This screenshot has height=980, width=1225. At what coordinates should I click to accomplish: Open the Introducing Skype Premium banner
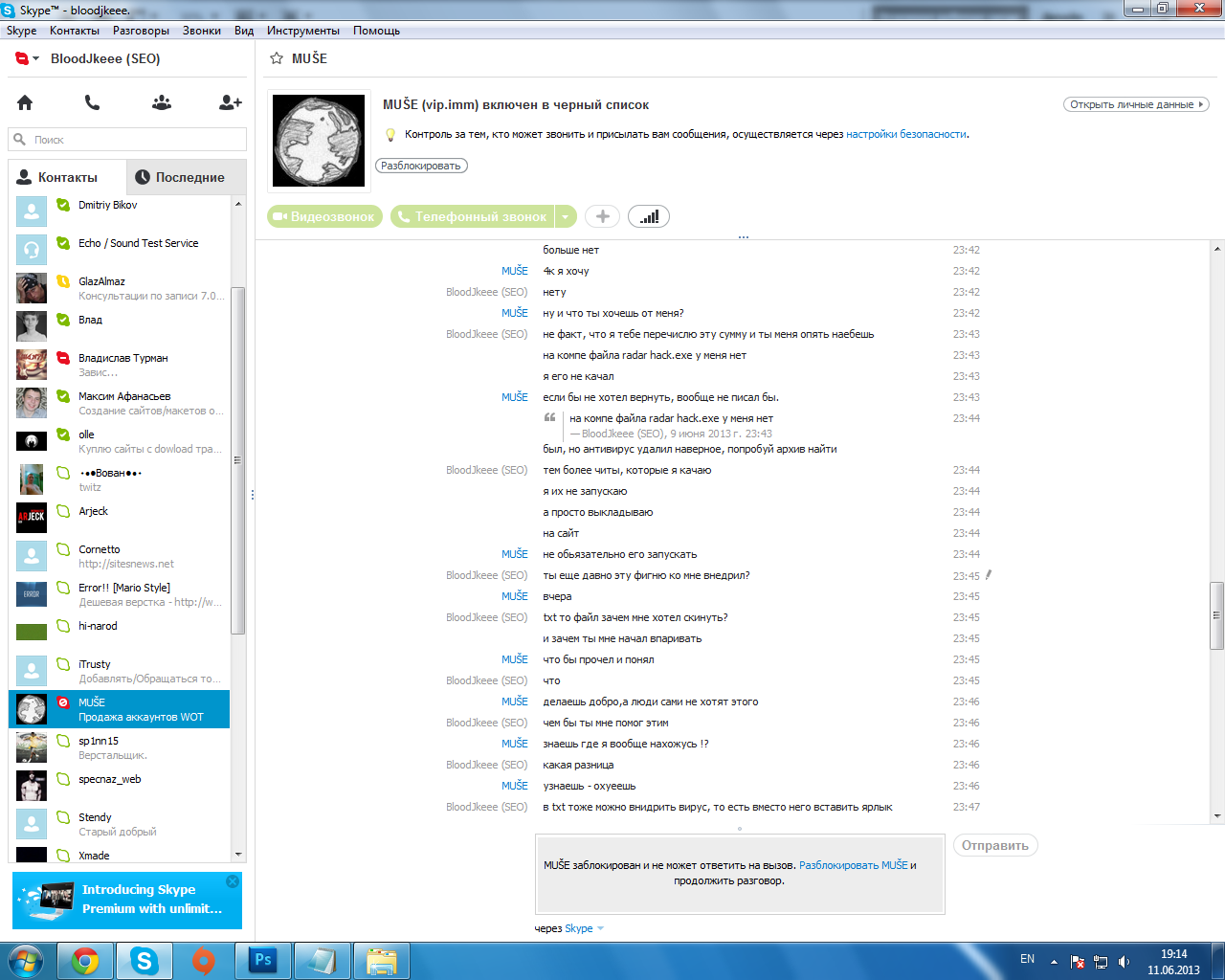(x=127, y=900)
